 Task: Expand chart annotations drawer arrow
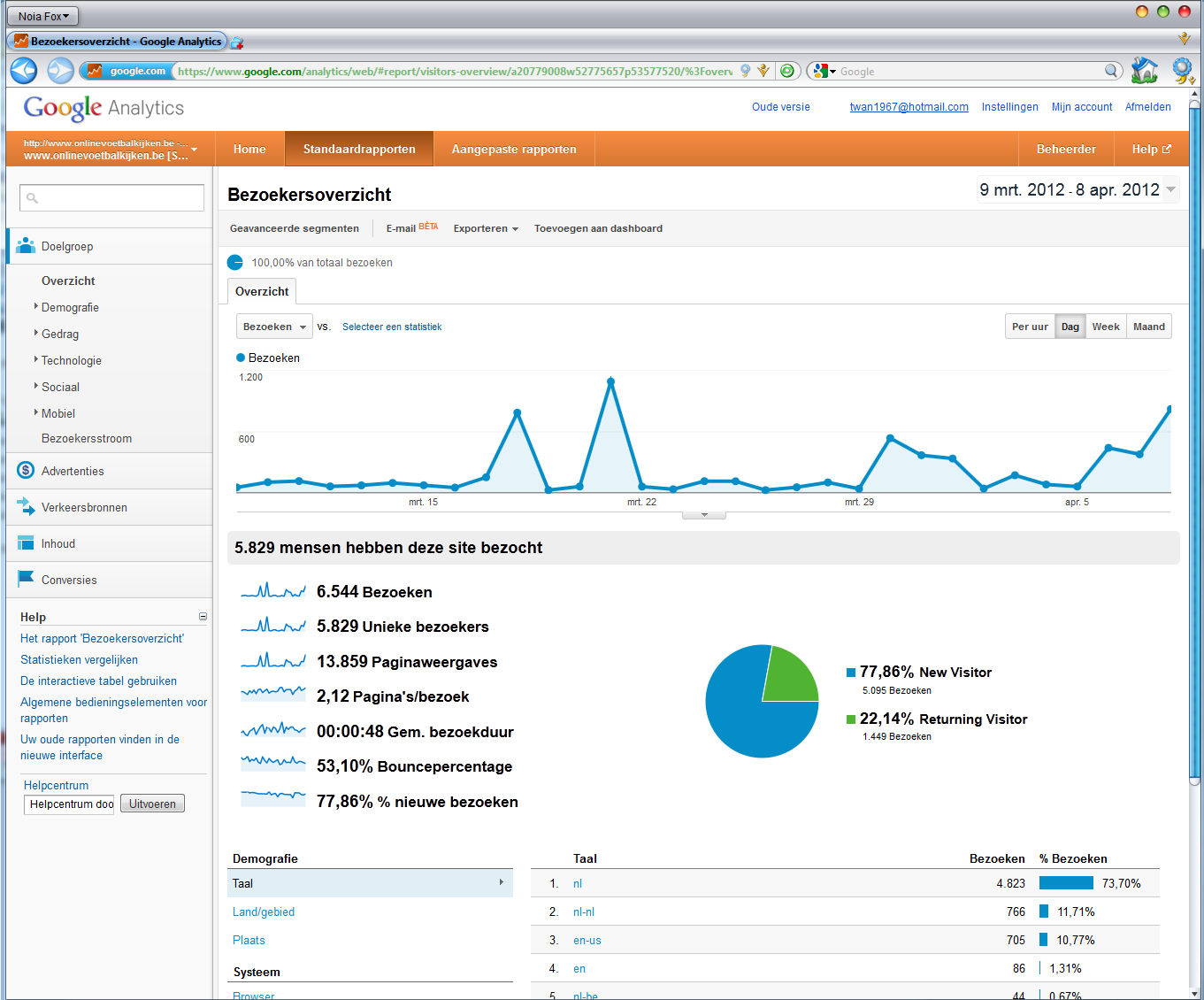(x=704, y=514)
